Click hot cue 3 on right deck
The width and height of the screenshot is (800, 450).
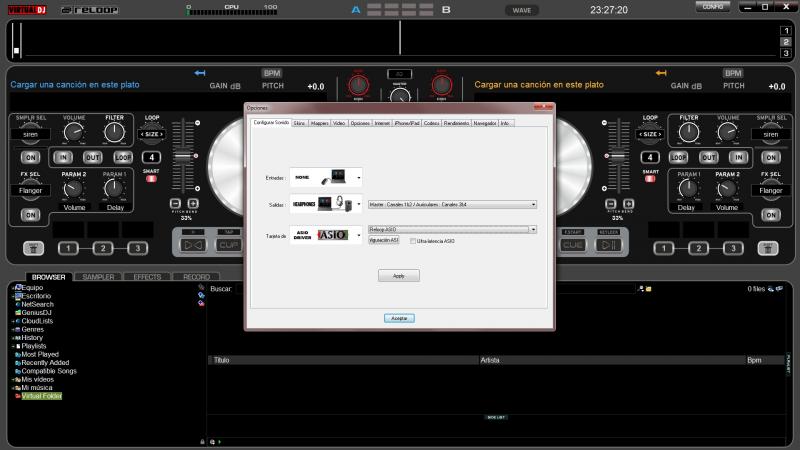[733, 248]
